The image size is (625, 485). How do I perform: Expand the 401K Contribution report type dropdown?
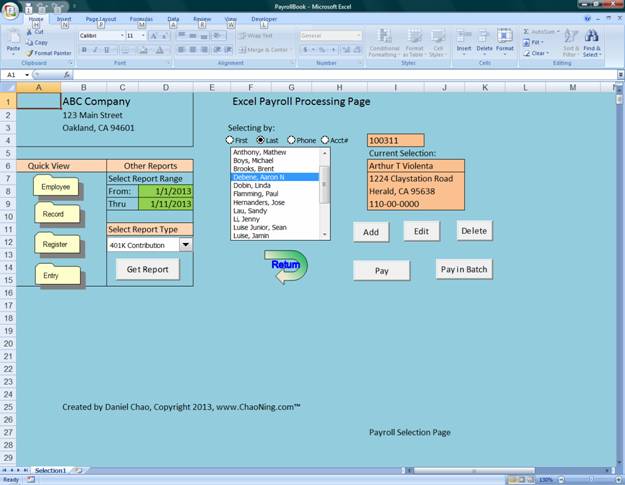[185, 244]
